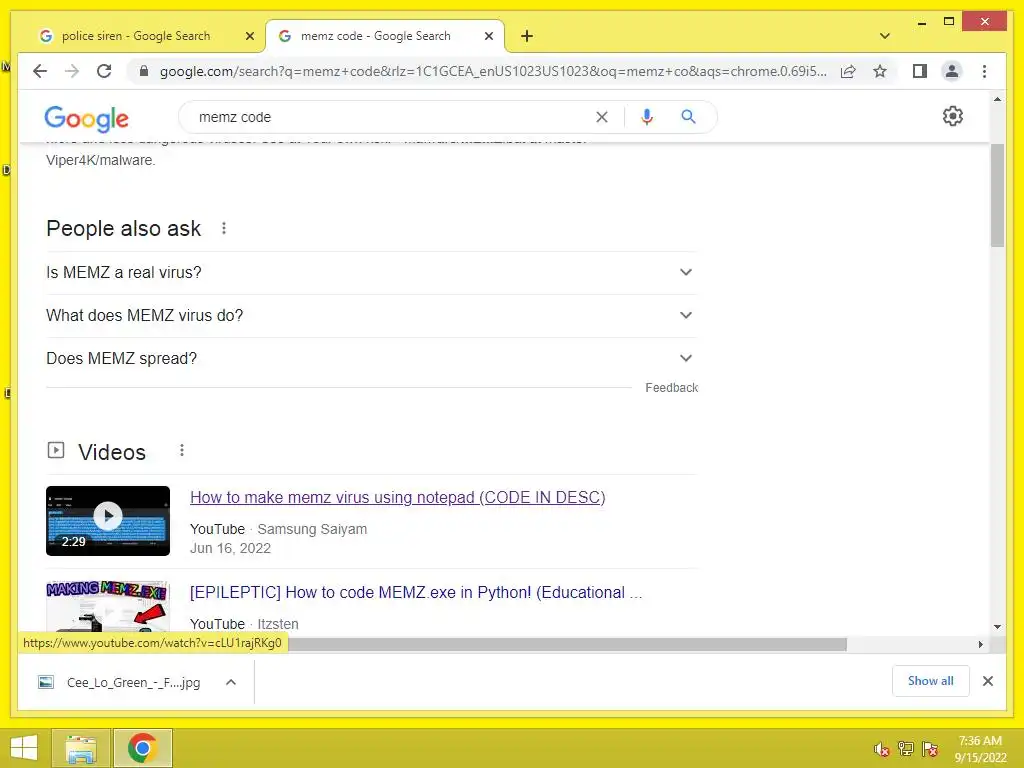Share this page using the share icon

tap(848, 71)
